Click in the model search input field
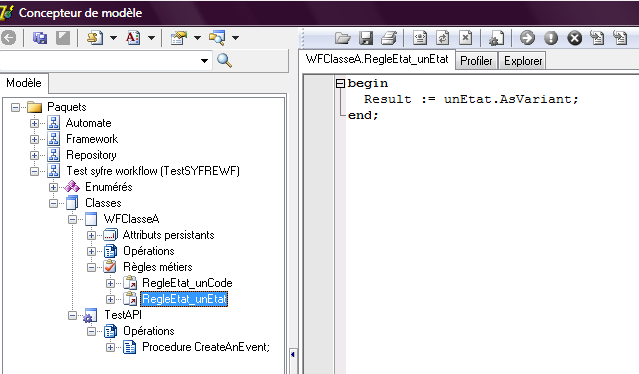This screenshot has width=639, height=374. point(100,61)
